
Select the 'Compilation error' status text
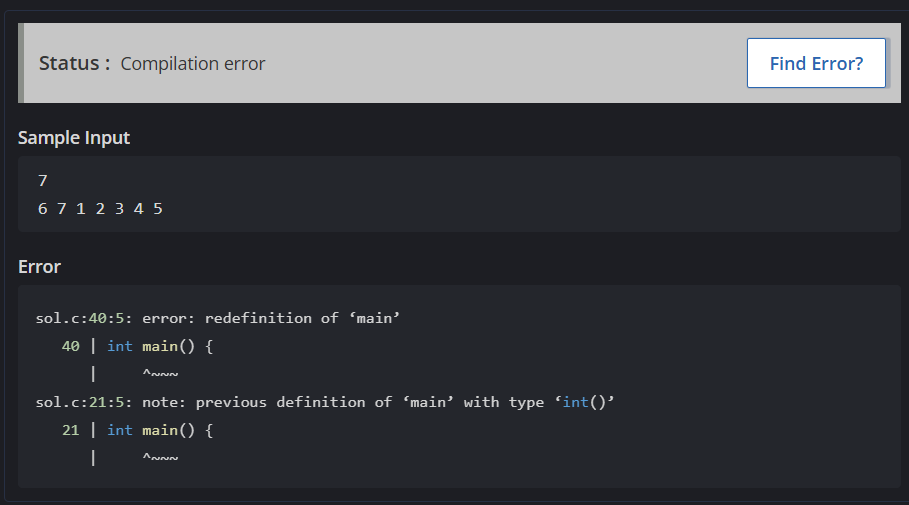192,64
